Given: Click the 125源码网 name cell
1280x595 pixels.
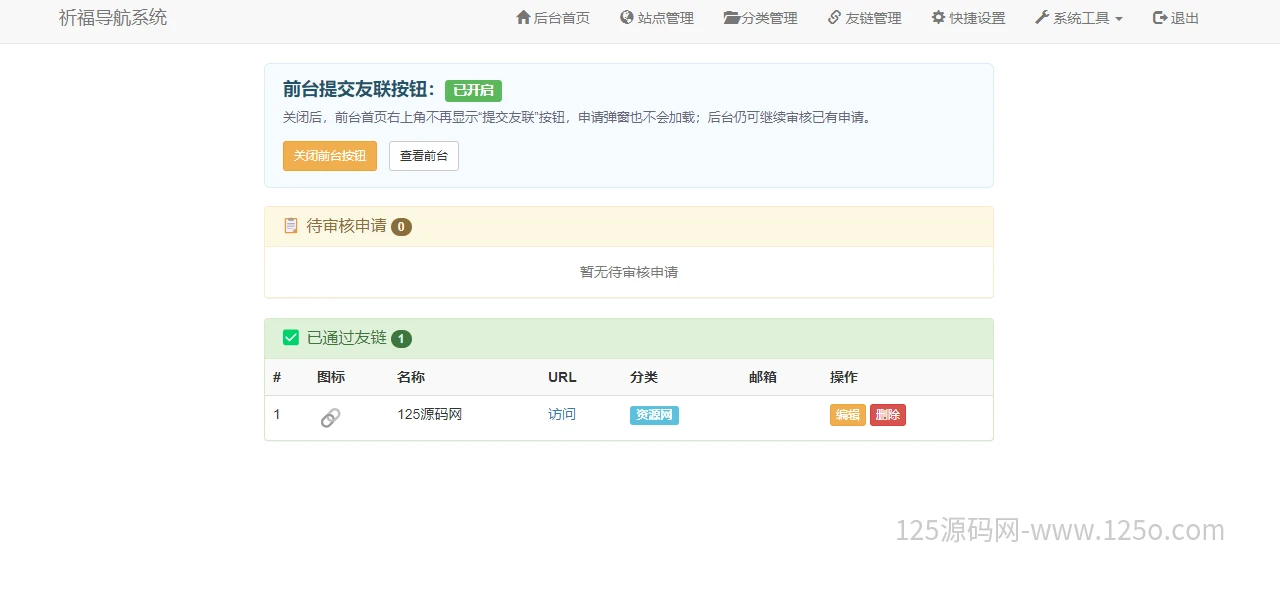Looking at the screenshot, I should (x=430, y=414).
